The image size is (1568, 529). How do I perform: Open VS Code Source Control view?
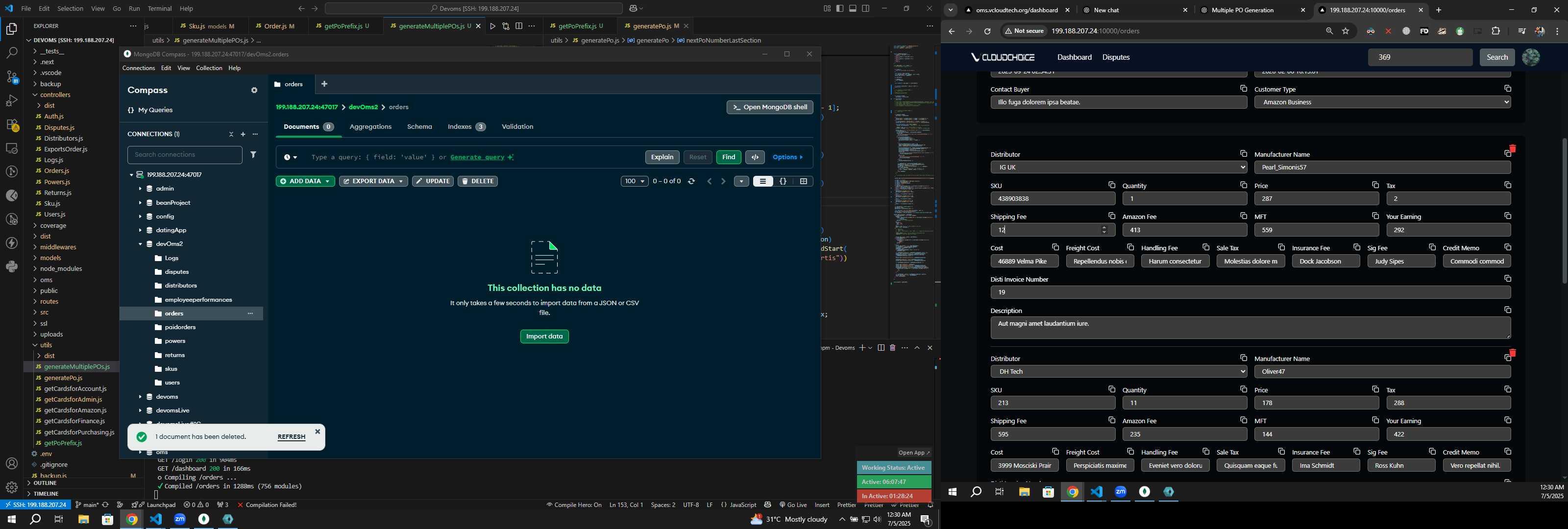(x=12, y=77)
